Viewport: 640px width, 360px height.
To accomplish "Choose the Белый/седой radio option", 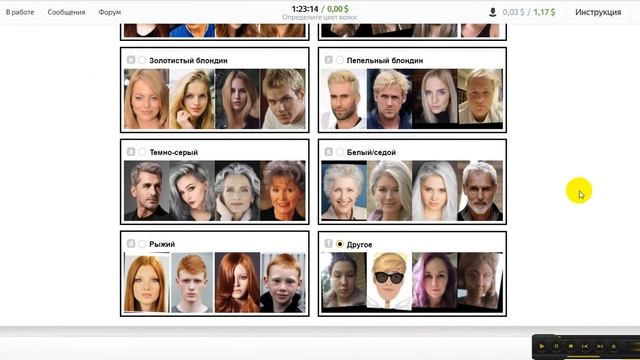I will coord(340,152).
